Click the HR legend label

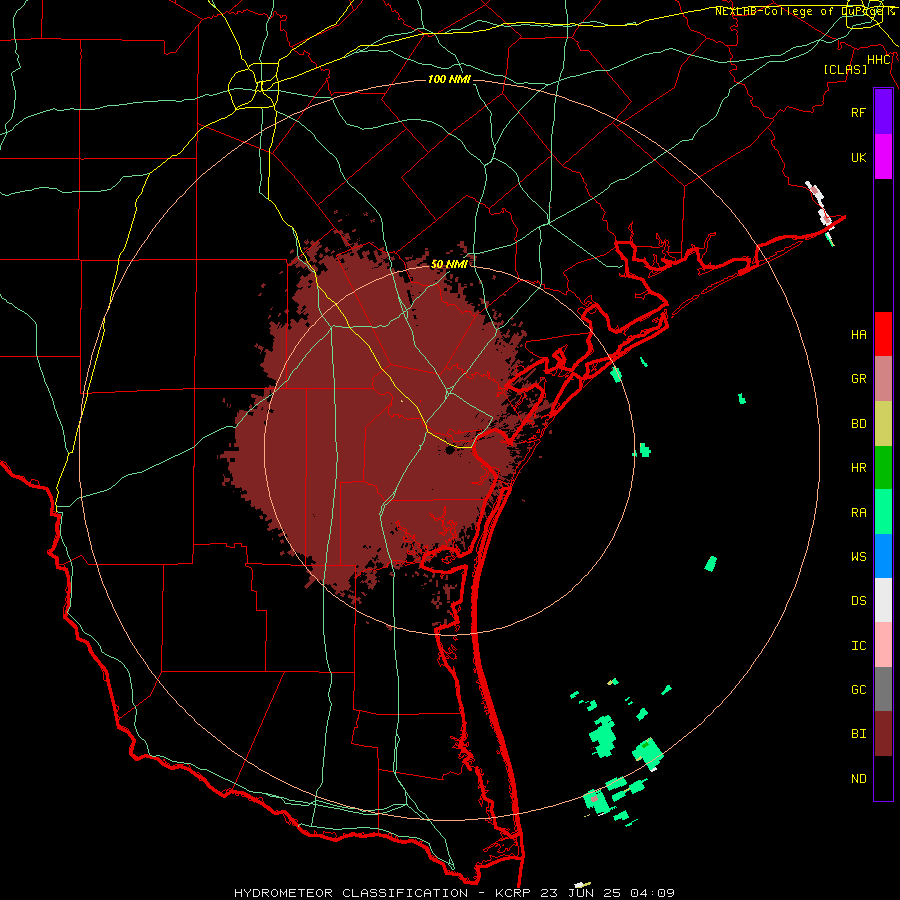tap(858, 468)
